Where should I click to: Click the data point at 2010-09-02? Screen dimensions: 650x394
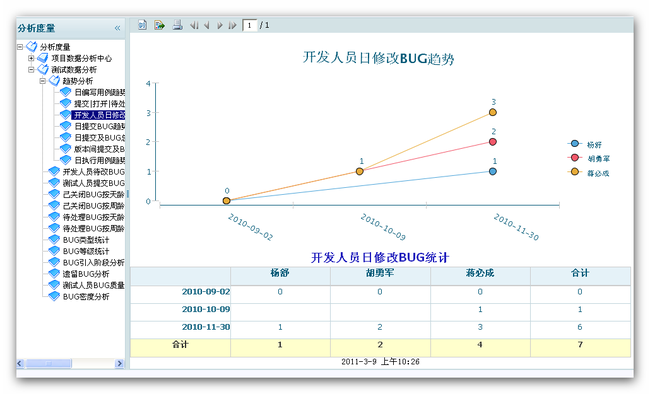(226, 201)
